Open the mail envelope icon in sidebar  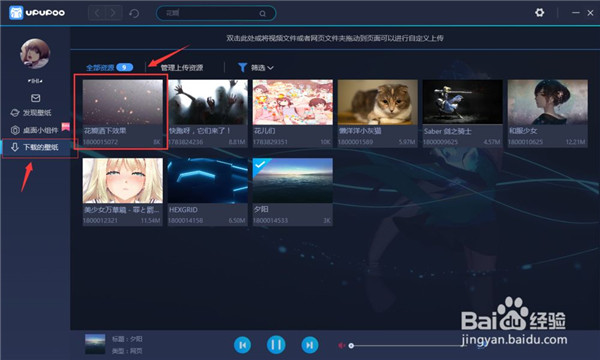(x=36, y=98)
